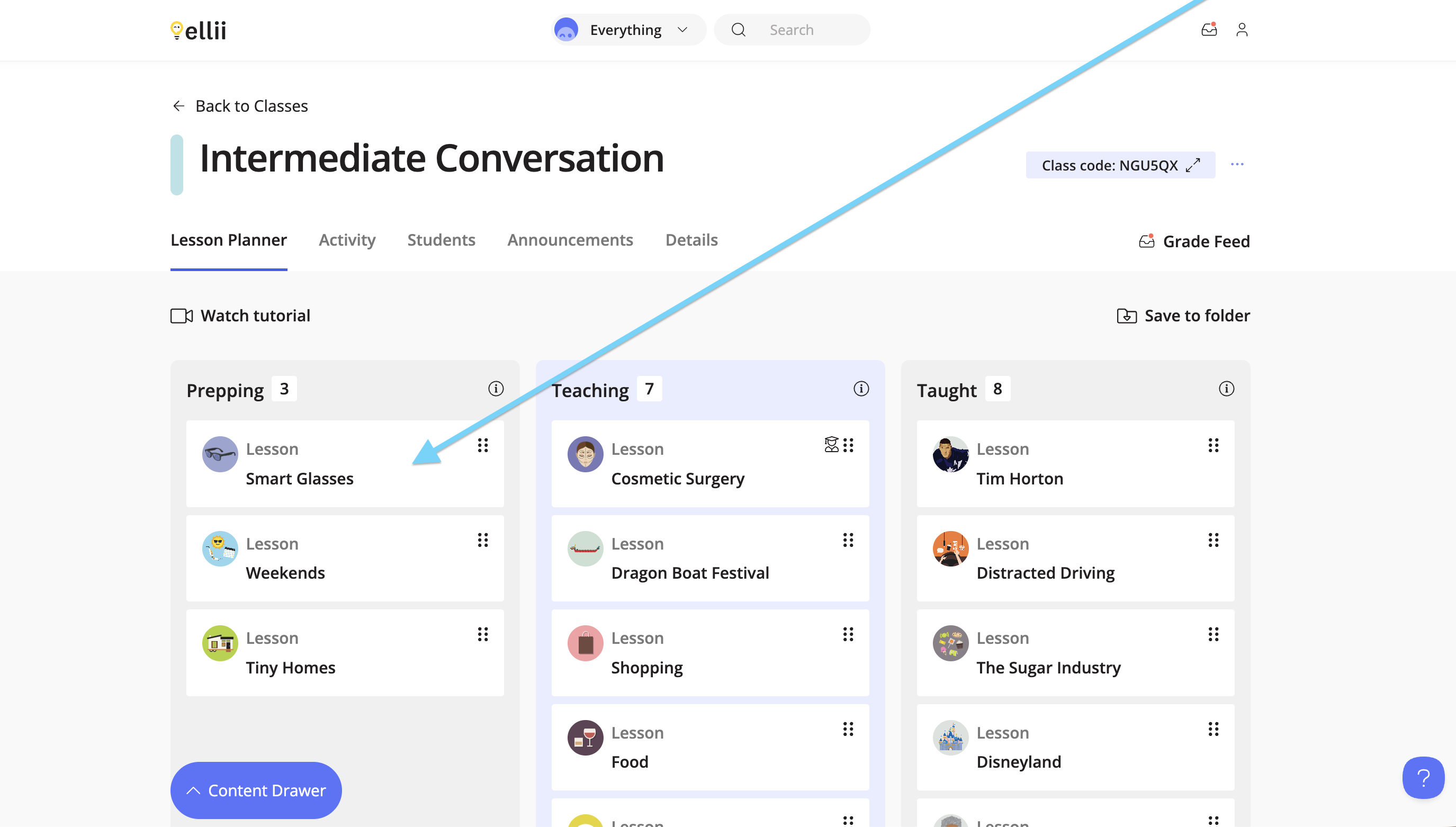Screen dimensions: 1456x827
Task: Open the Smart Glasses lesson thumbnail
Action: tap(220, 454)
